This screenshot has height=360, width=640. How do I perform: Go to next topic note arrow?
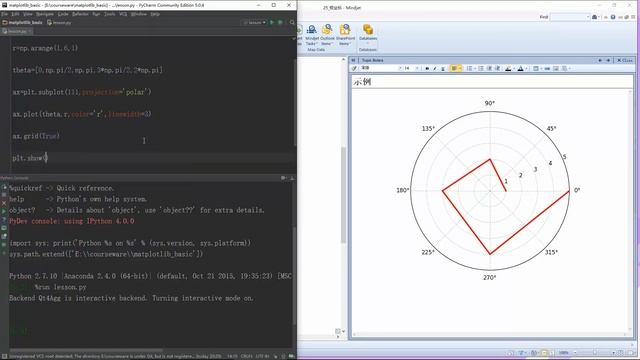coord(608,60)
